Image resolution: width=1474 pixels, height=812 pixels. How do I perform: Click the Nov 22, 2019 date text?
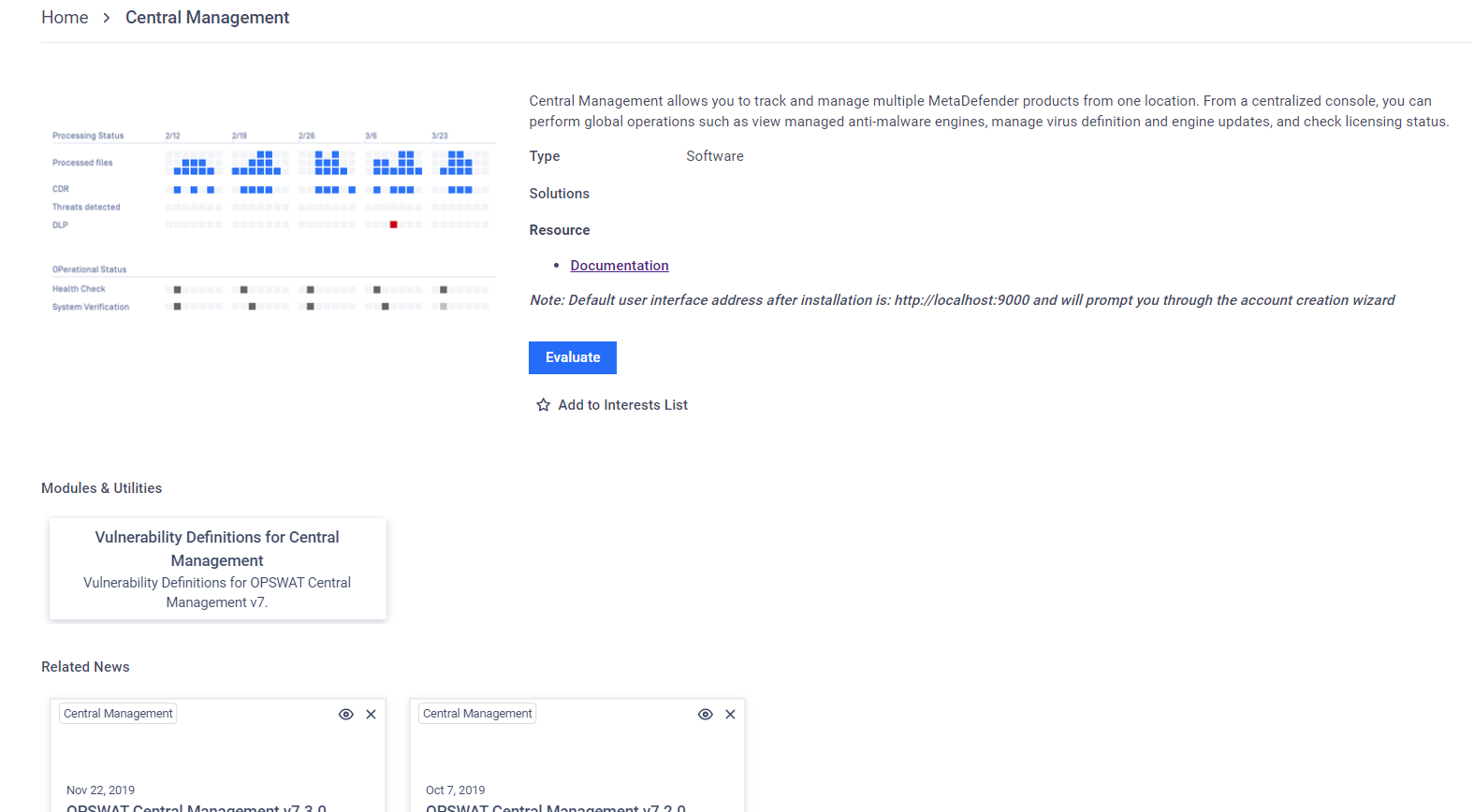(101, 790)
